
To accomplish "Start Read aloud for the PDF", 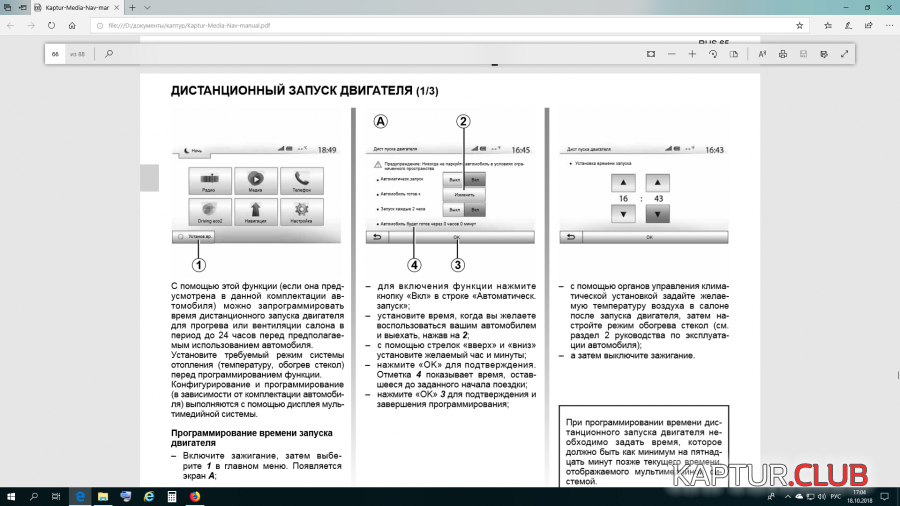I will tap(762, 53).
